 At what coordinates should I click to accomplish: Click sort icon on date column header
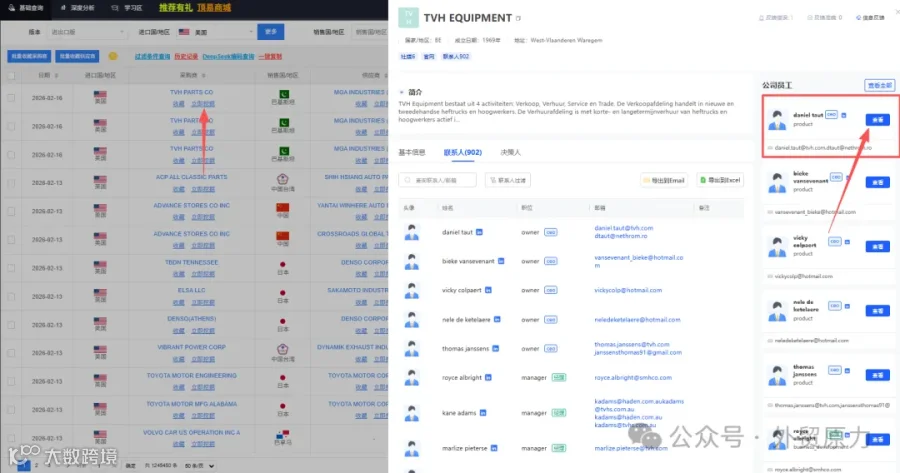point(56,75)
